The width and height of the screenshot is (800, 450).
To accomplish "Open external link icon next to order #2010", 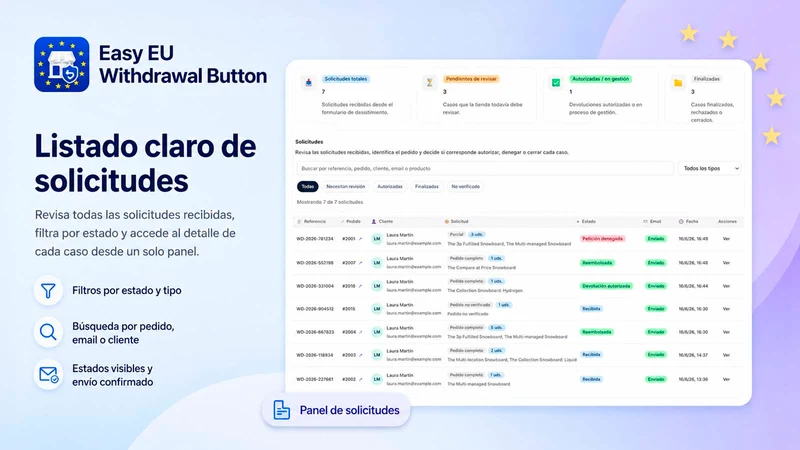I will (x=361, y=286).
